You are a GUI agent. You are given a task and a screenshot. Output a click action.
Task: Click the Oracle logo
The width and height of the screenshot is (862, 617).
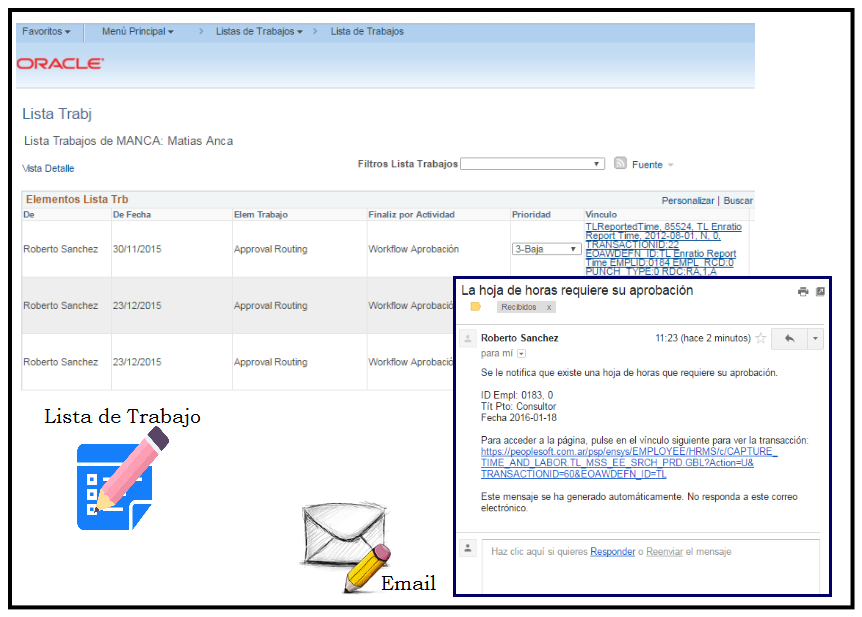[x=60, y=64]
